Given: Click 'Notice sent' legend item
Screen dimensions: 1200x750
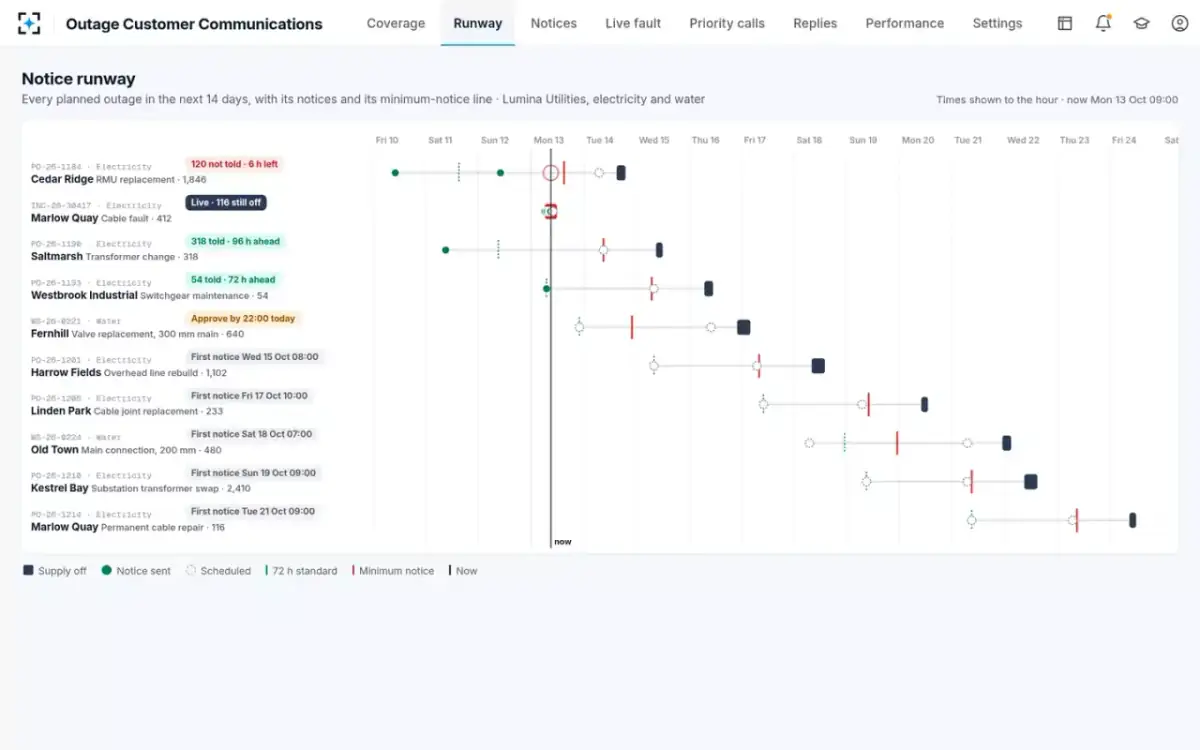Looking at the screenshot, I should pos(136,571).
